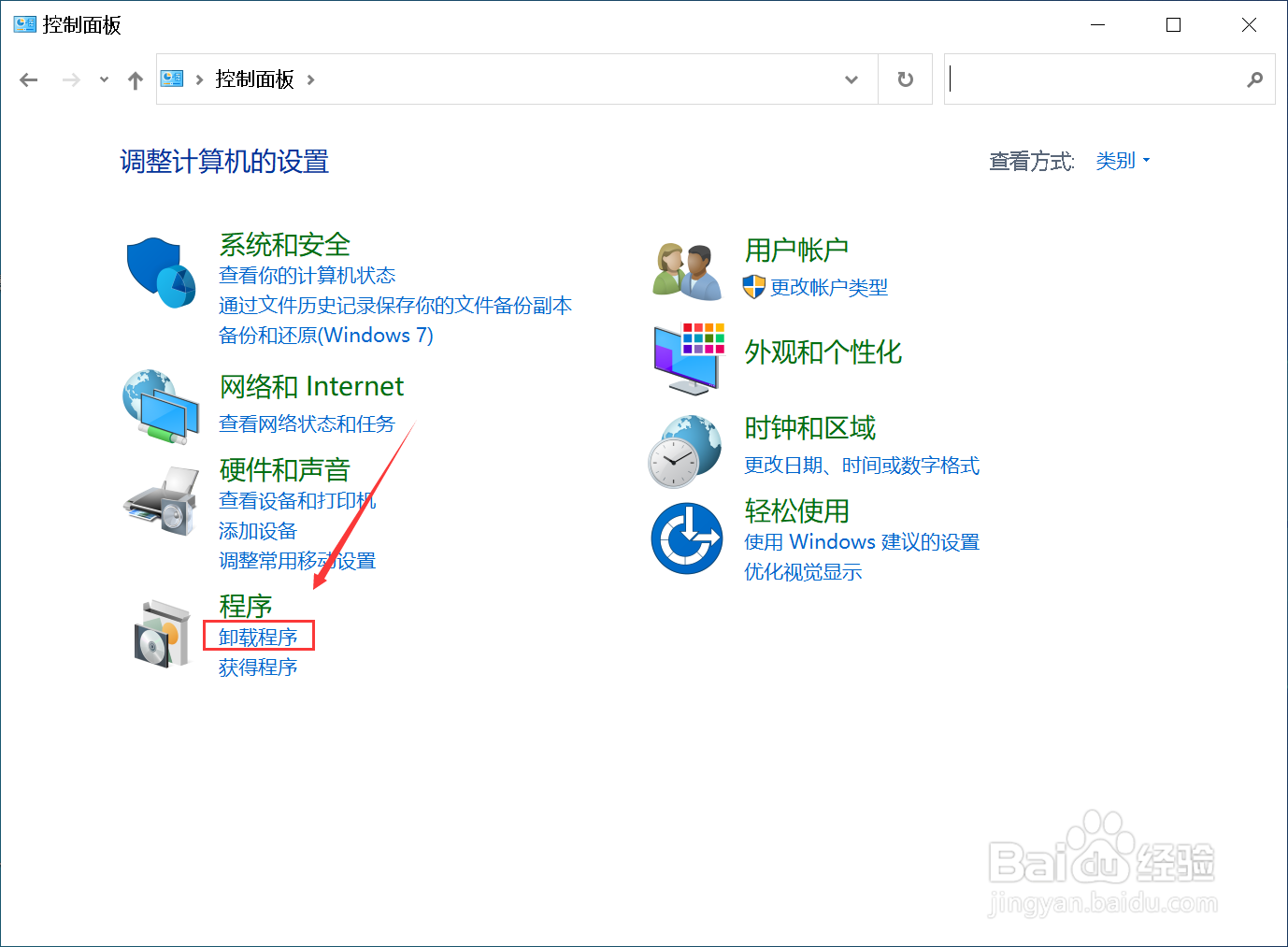Open 类别 view-by dropdown

tap(1123, 161)
